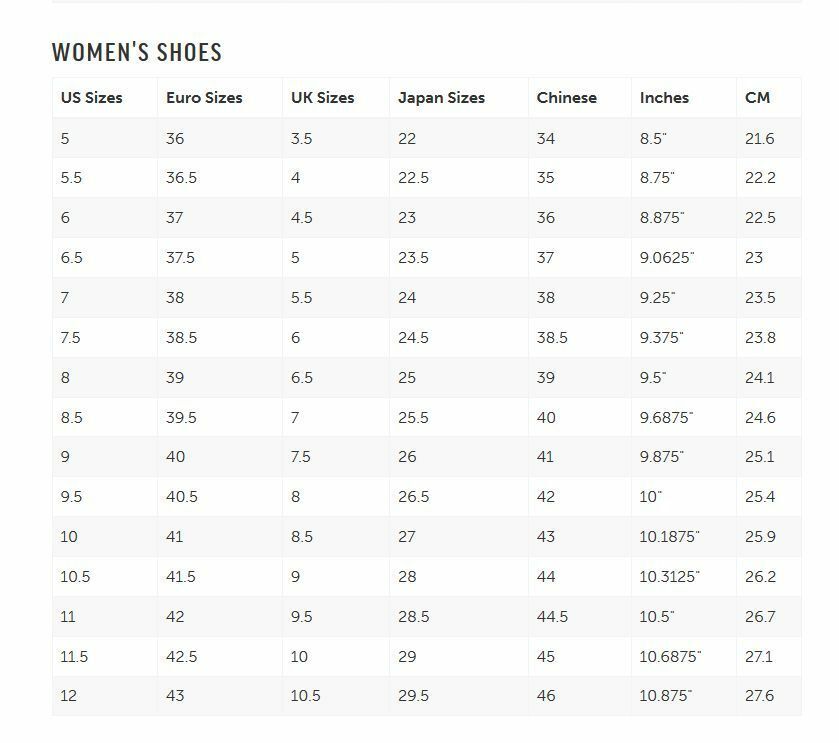Select the 24.6 CM cell

760,418
